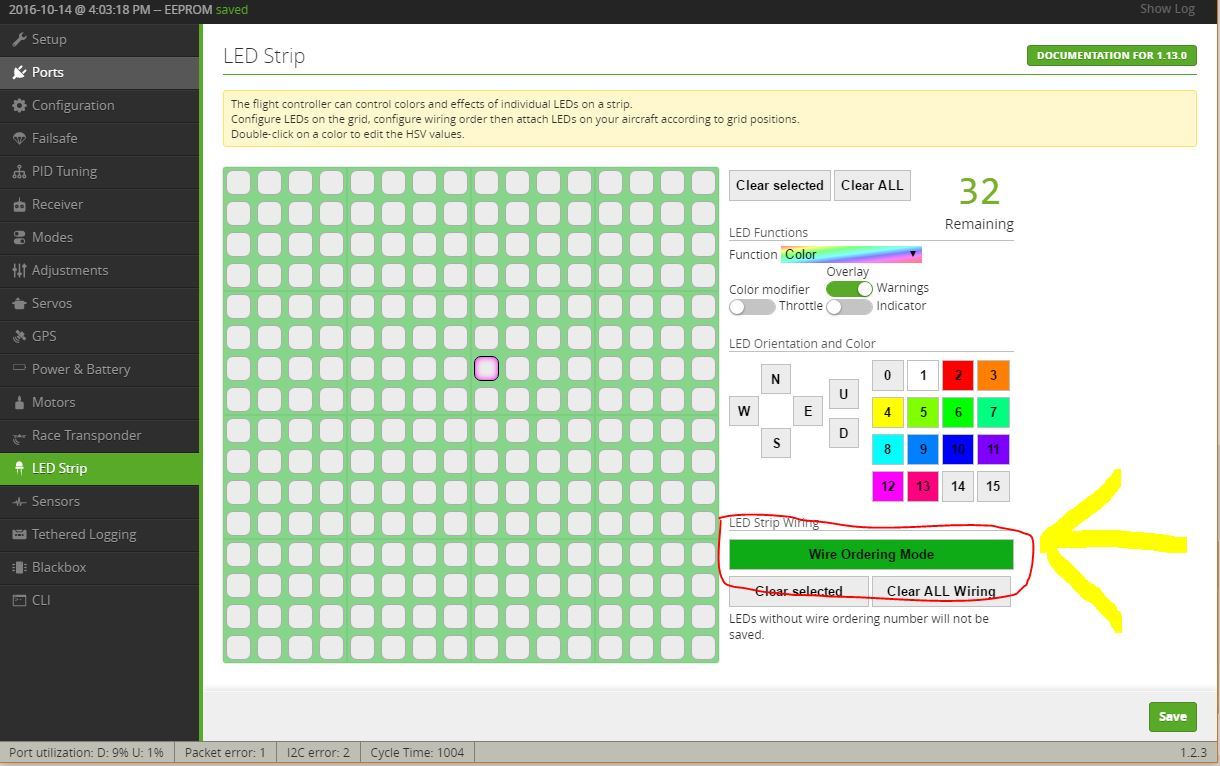Switch to the Configuration tab
This screenshot has width=1220, height=766.
pyautogui.click(x=100, y=105)
